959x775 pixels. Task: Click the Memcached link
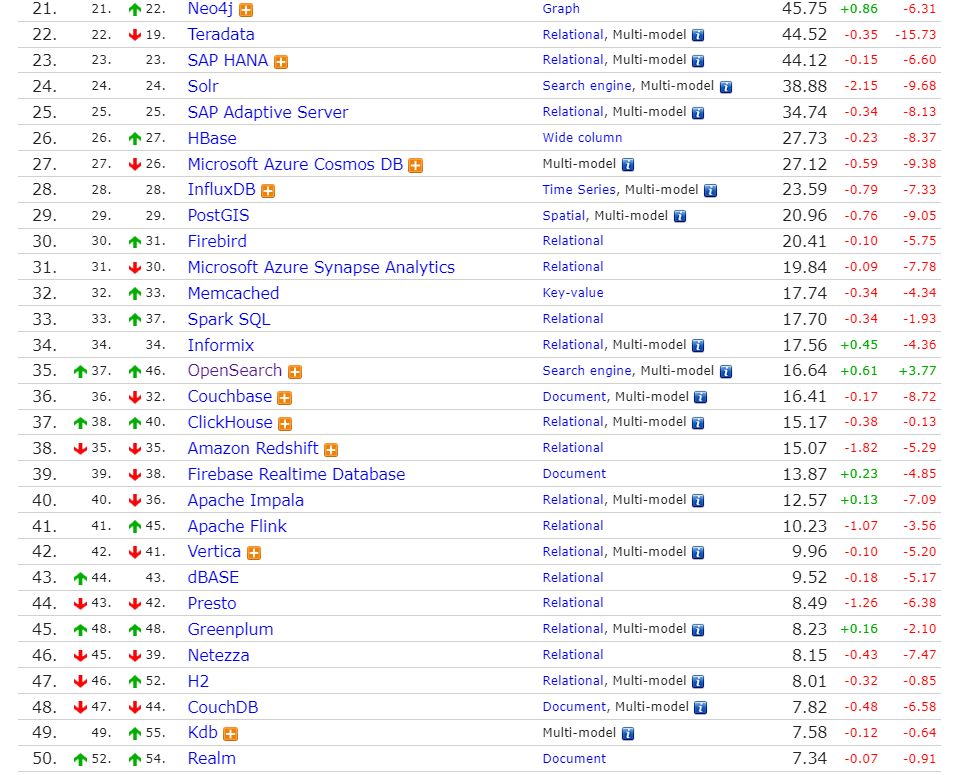click(x=234, y=294)
